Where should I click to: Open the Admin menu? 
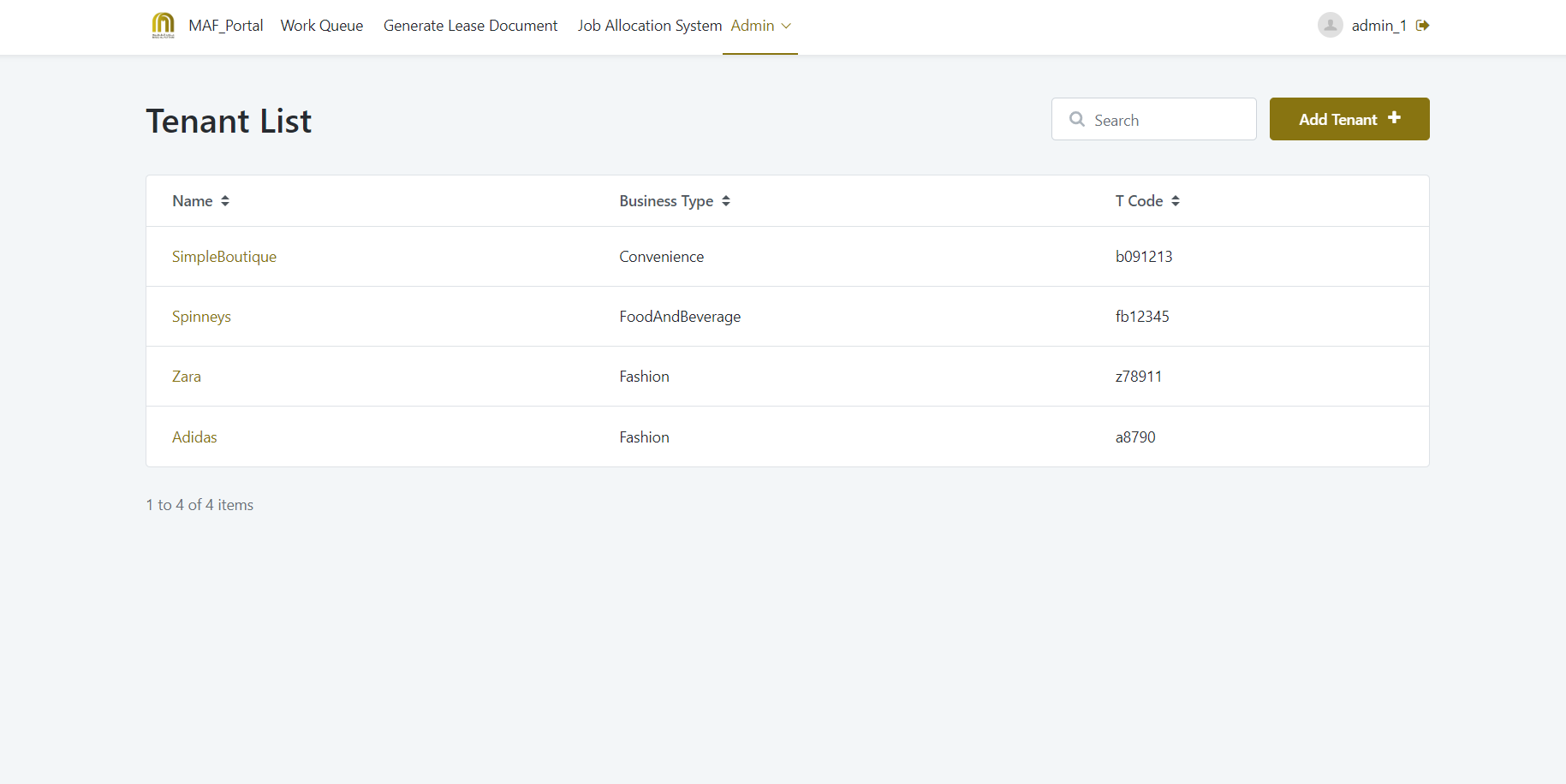[x=760, y=26]
